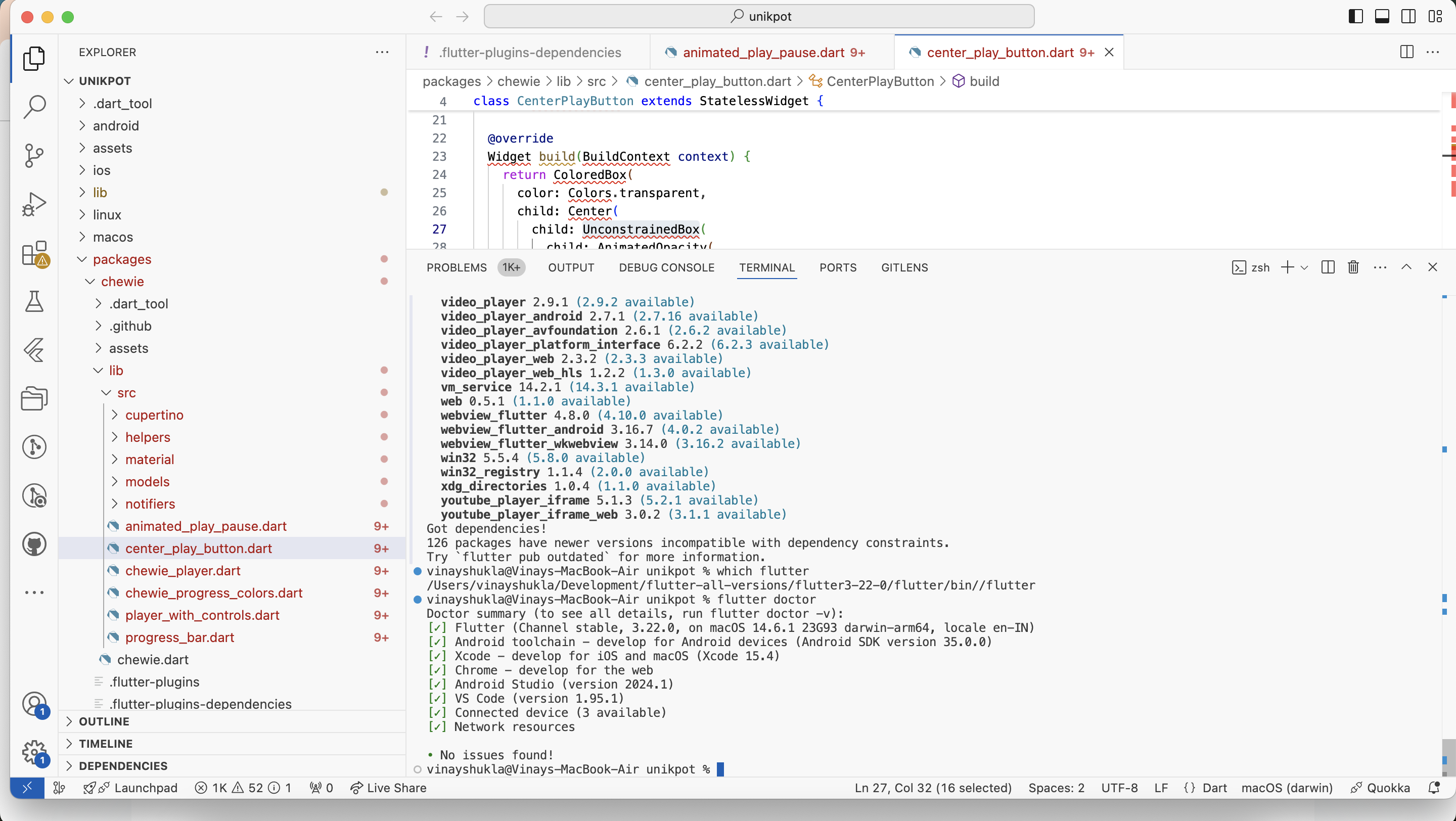
Task: Collapse the UNIKPOT root folder
Action: click(x=232, y=81)
